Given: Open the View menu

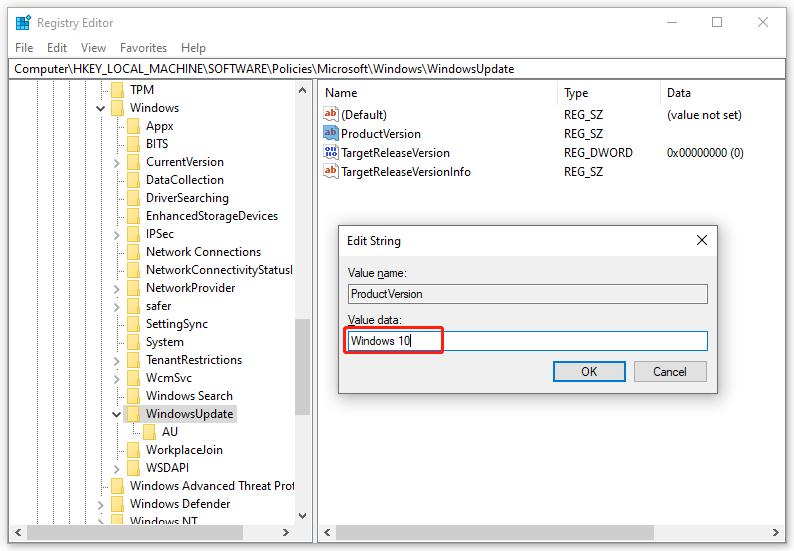Looking at the screenshot, I should click(93, 48).
